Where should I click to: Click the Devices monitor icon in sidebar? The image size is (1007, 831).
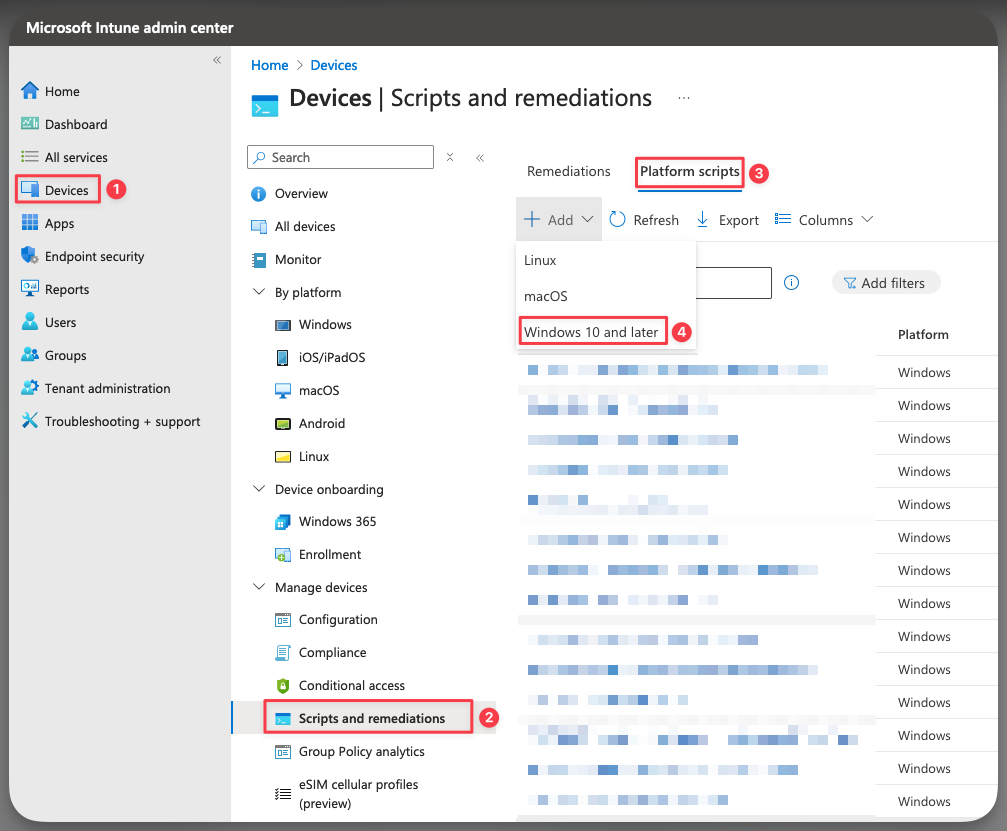30,189
